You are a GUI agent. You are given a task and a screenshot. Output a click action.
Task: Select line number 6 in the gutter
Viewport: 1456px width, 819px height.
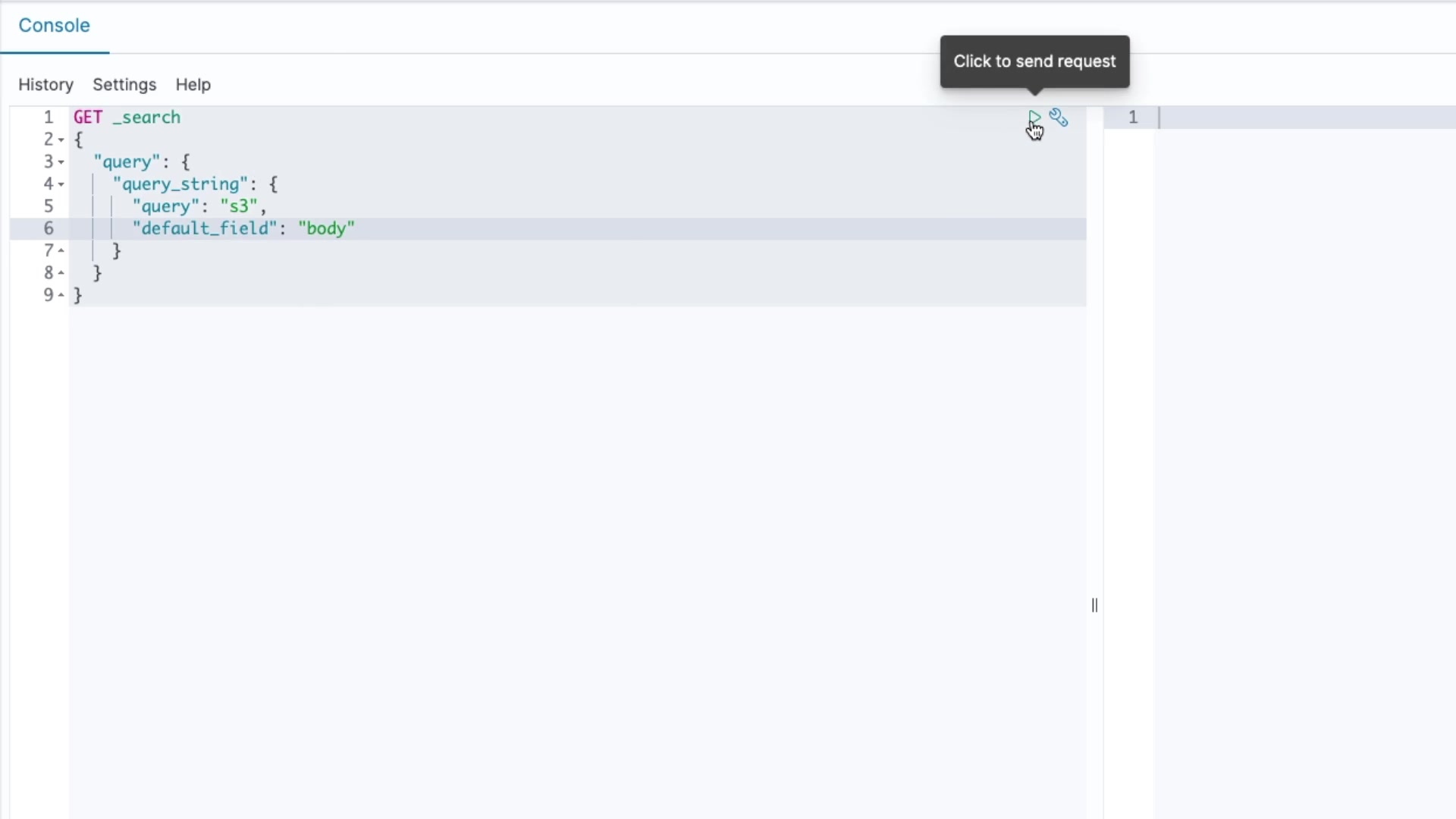pyautogui.click(x=49, y=229)
